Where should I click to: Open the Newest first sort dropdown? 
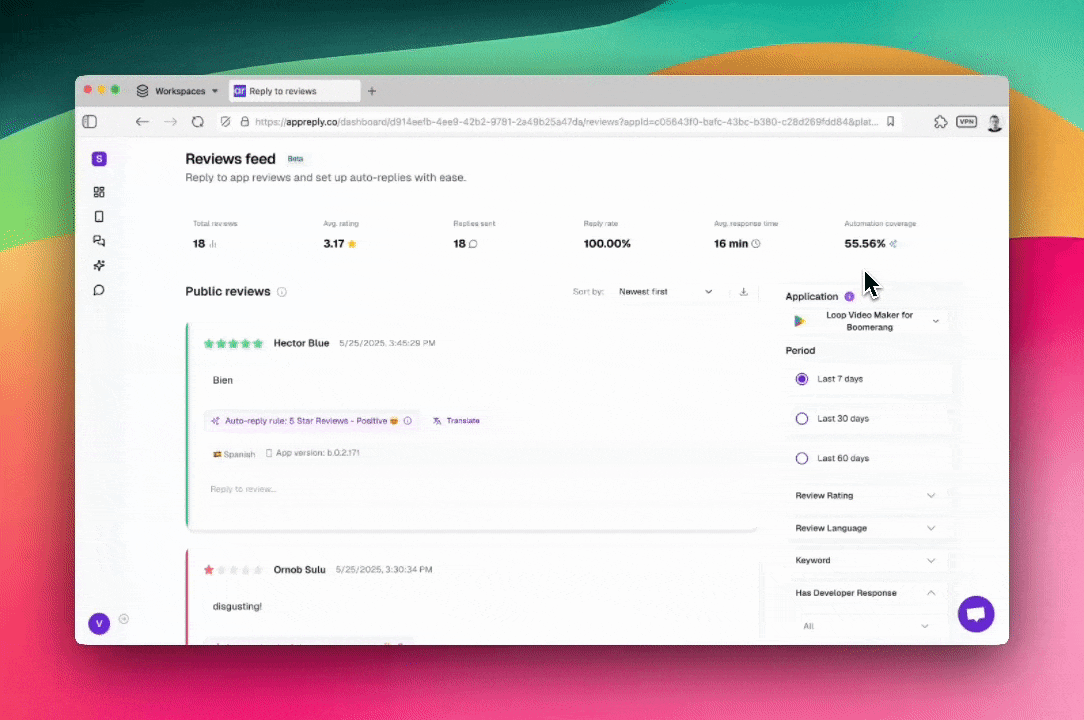tap(665, 292)
